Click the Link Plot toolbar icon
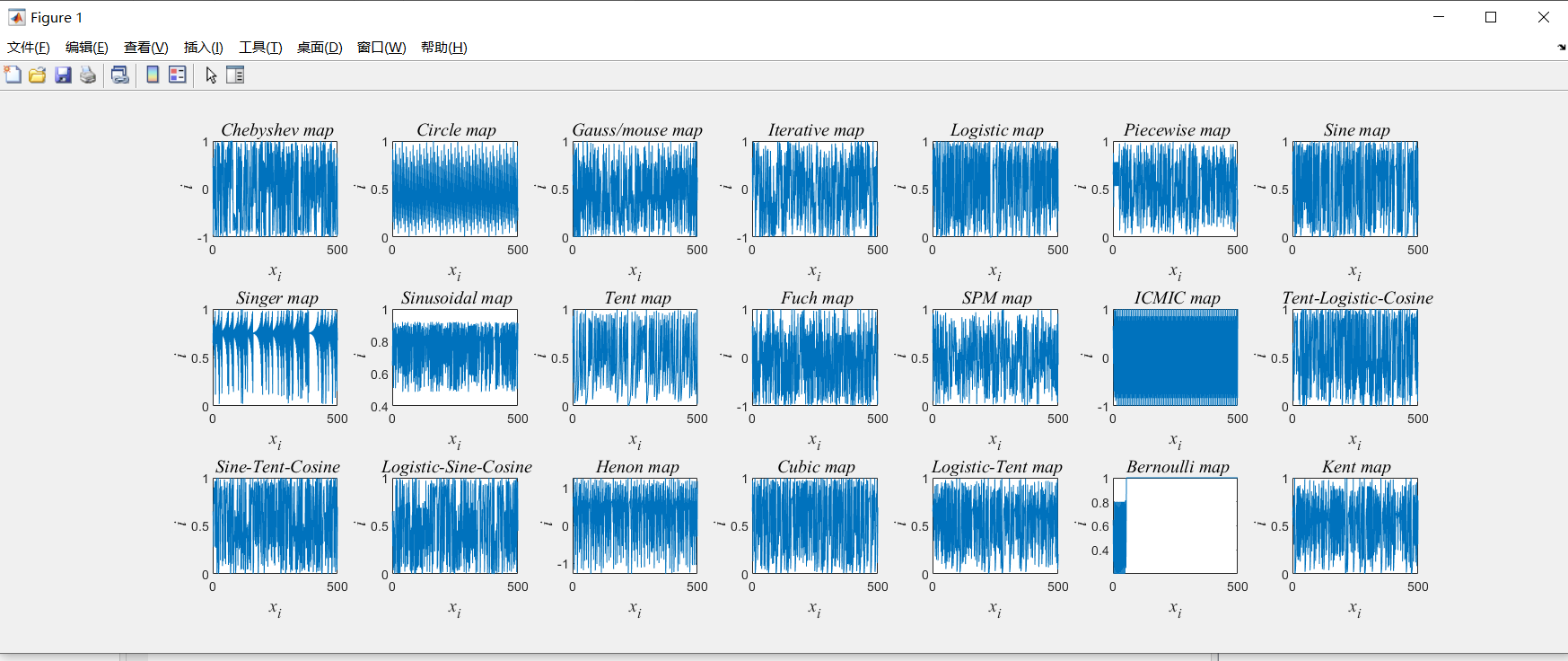This screenshot has height=661, width=1568. point(119,75)
